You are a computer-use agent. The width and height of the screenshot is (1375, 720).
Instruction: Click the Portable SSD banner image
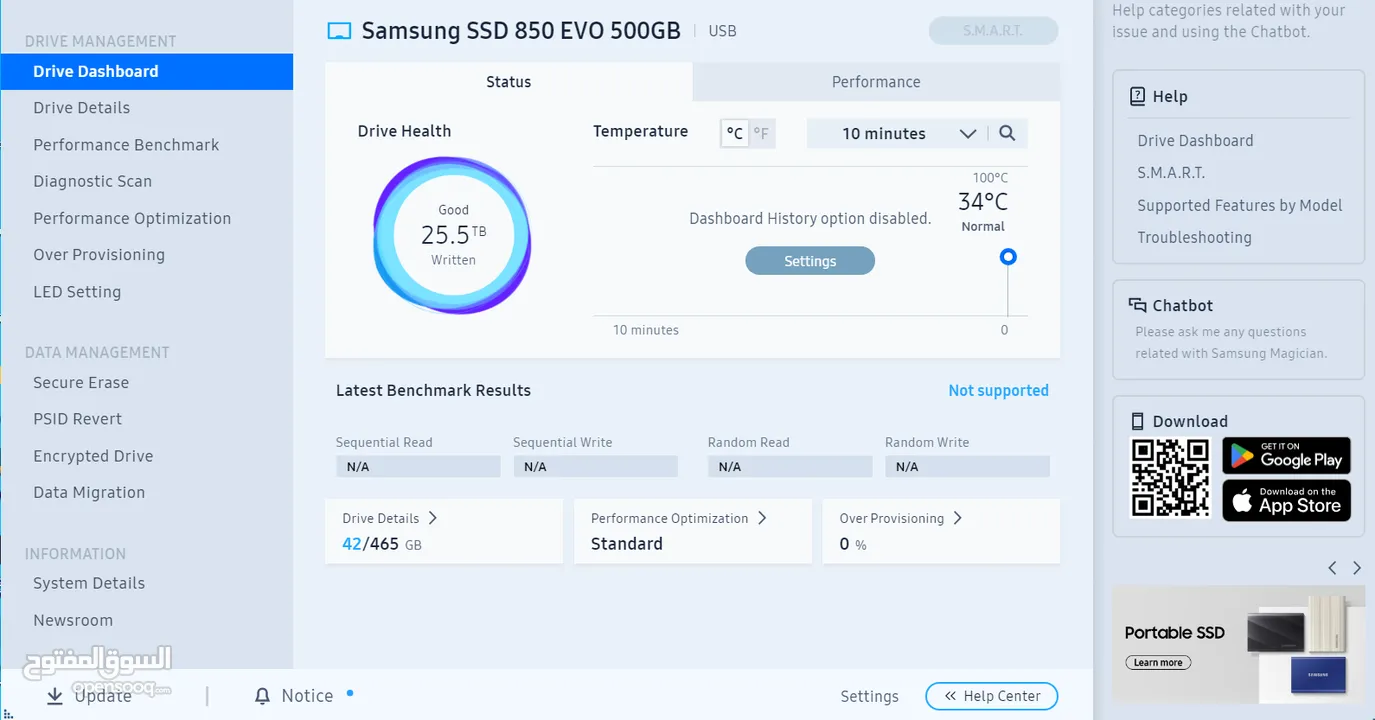pyautogui.click(x=1238, y=644)
